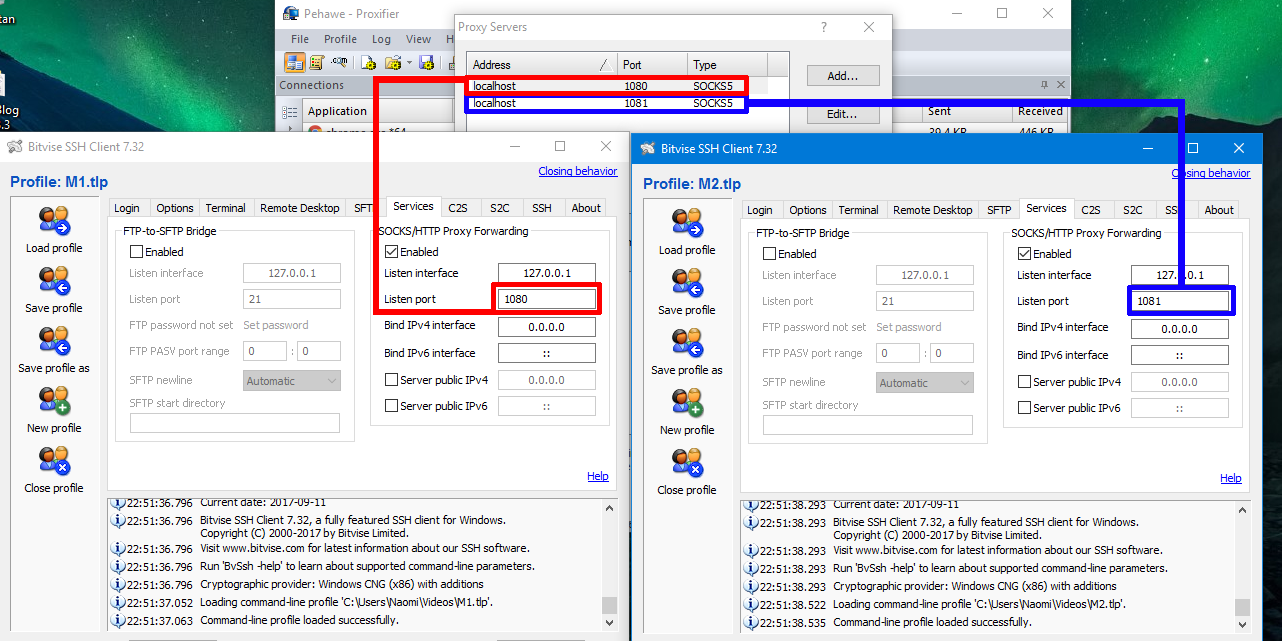Viewport: 1282px width, 641px height.
Task: Open Proxification Rules toolbar icon in Proxifier
Action: click(x=317, y=63)
